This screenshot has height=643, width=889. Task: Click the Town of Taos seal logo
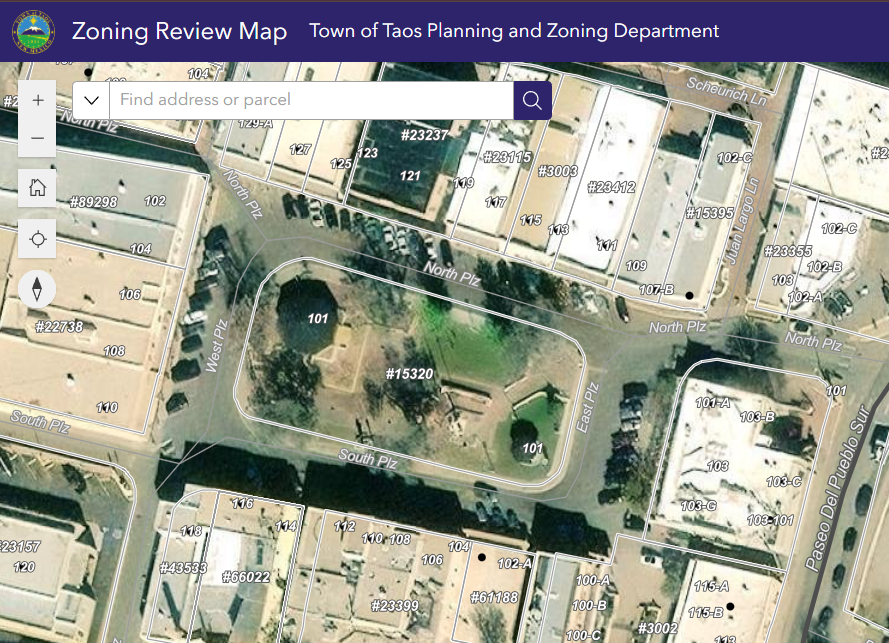33,30
